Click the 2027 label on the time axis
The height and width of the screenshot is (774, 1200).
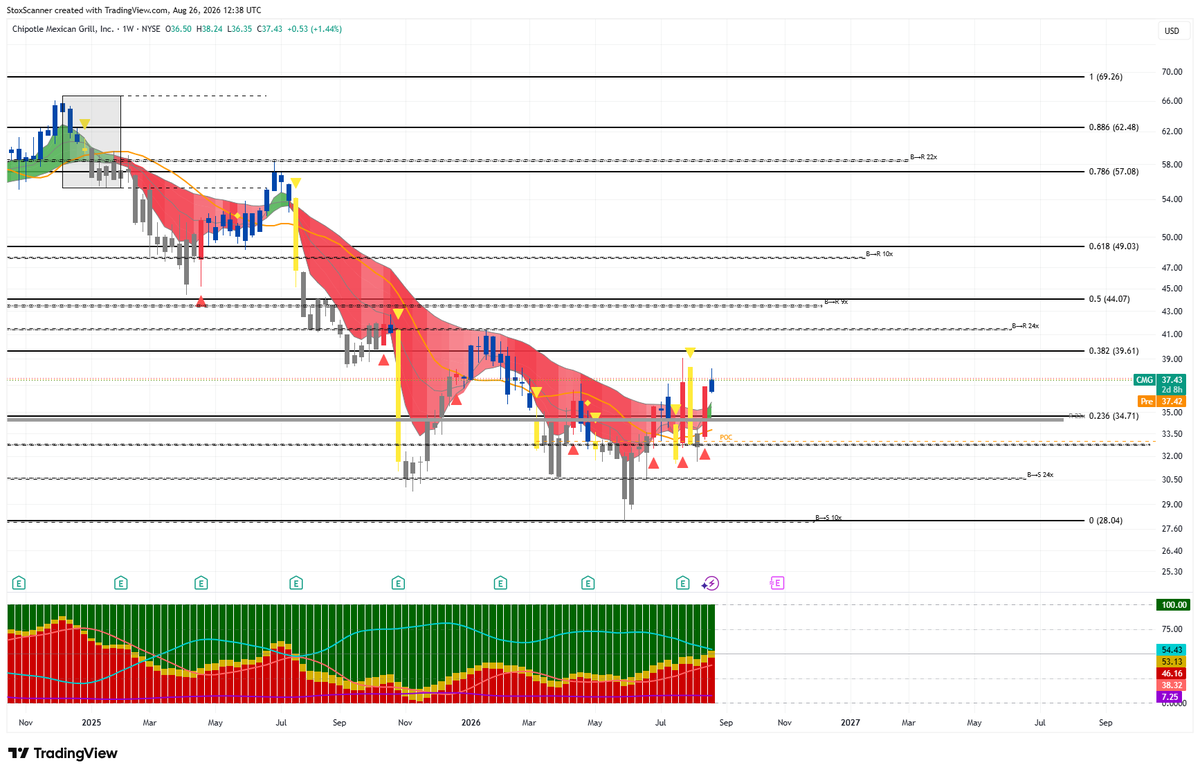(850, 721)
